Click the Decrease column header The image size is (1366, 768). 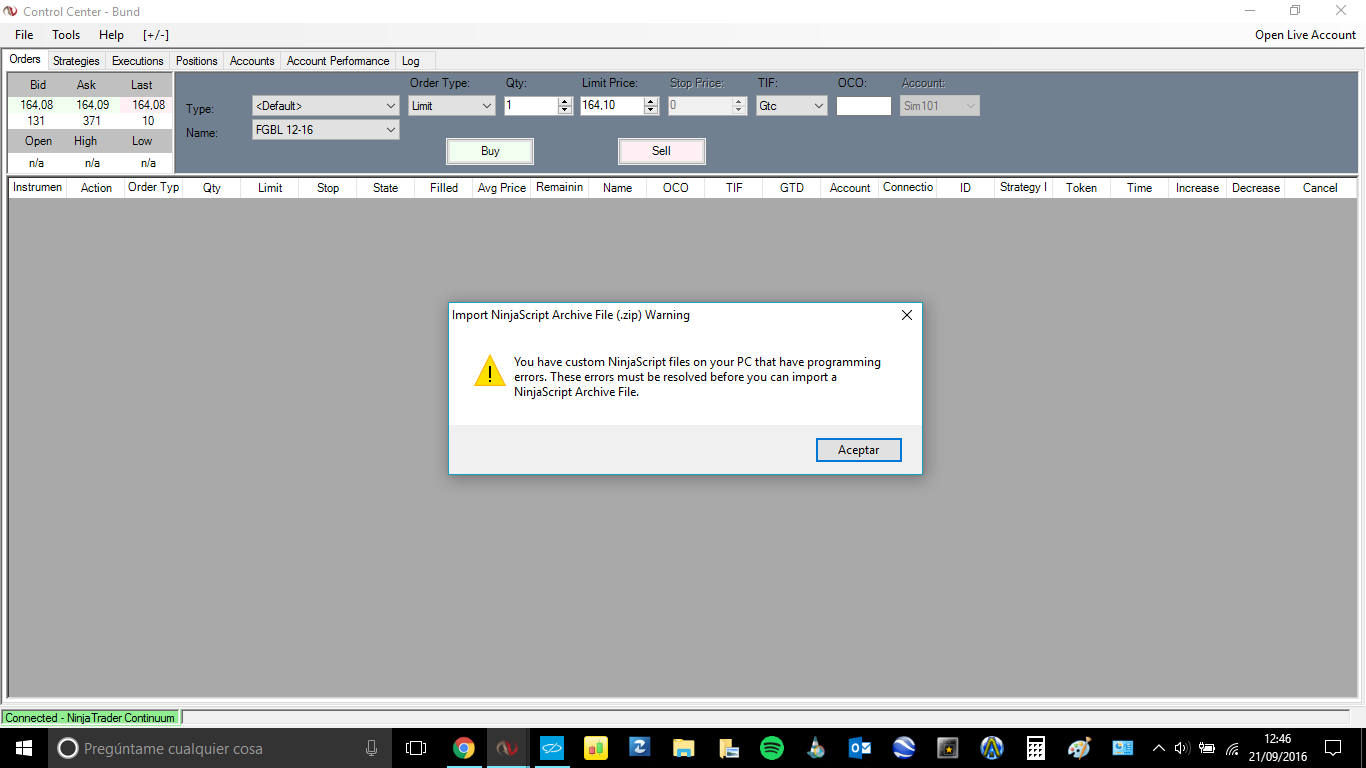1256,188
